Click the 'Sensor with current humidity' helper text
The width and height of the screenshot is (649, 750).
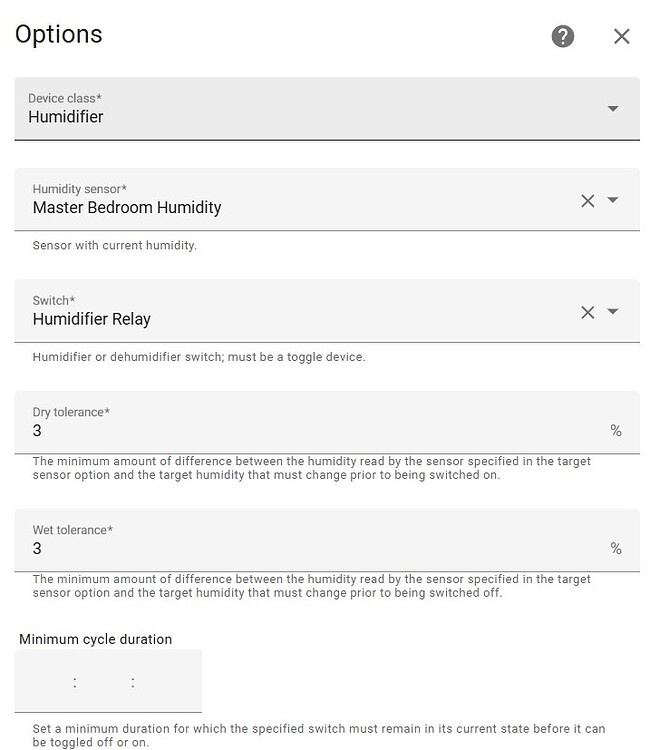click(x=115, y=245)
